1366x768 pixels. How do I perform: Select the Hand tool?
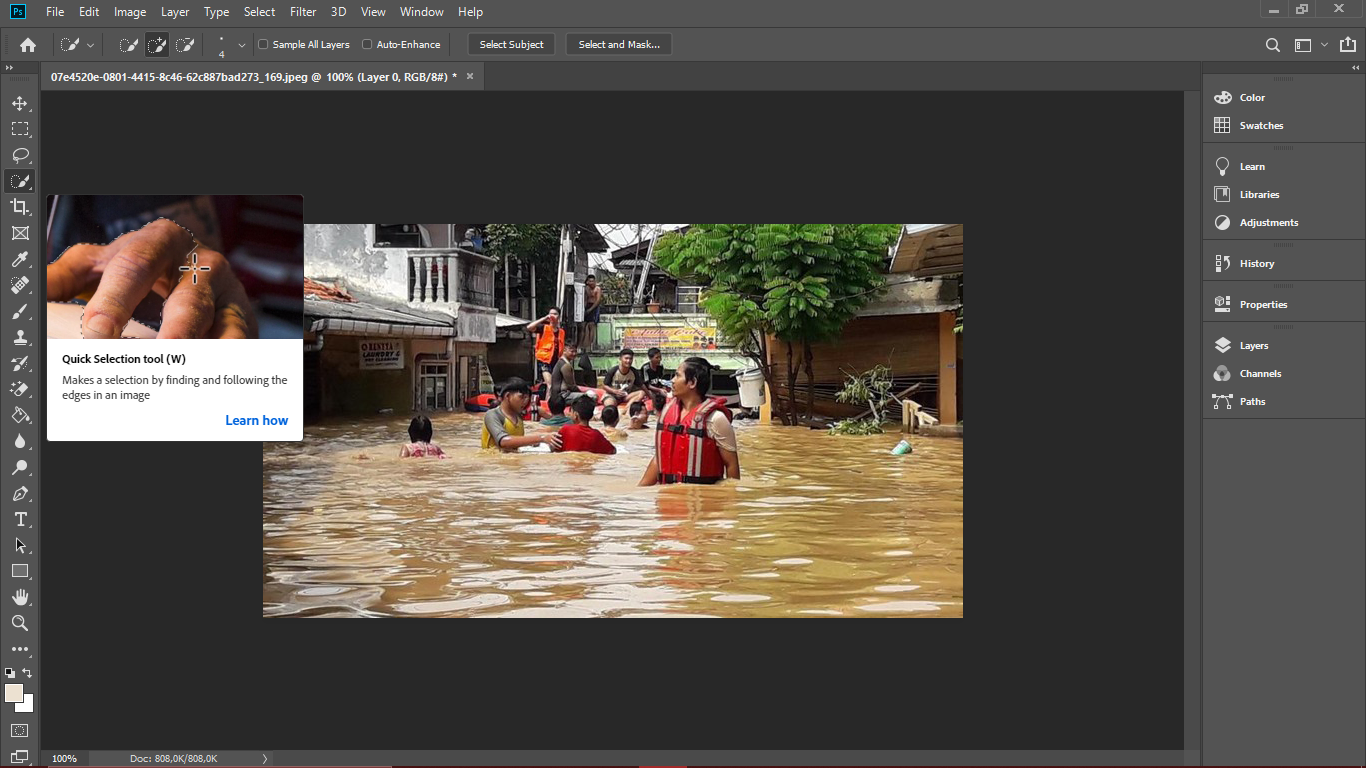[x=20, y=597]
